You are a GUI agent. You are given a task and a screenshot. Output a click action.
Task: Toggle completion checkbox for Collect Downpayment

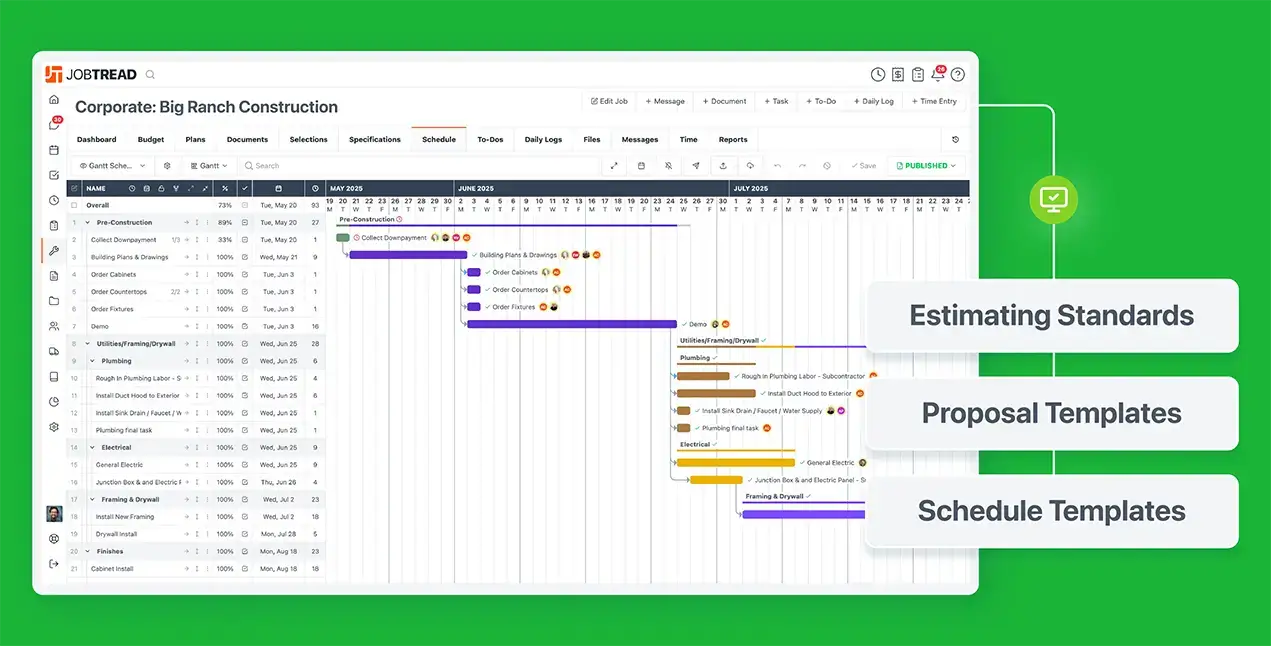click(x=245, y=240)
